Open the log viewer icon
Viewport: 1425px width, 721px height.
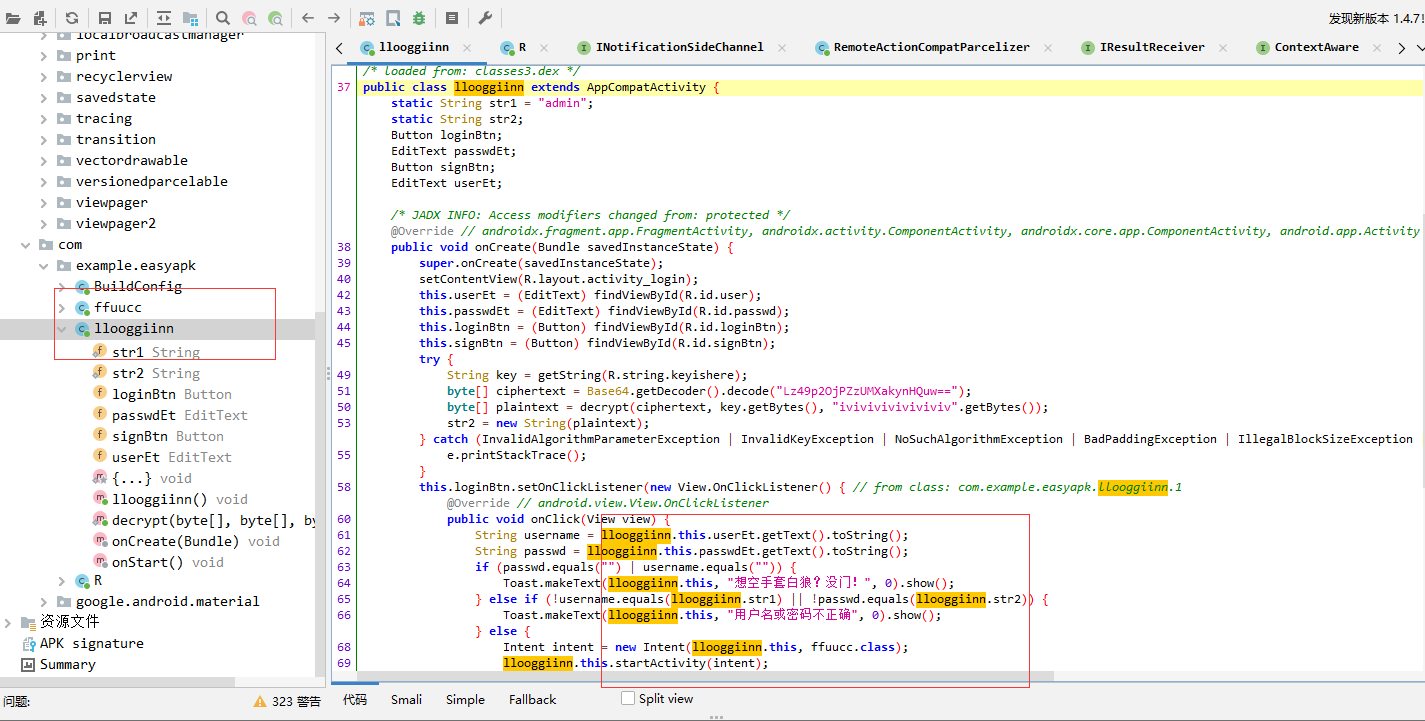[x=452, y=18]
